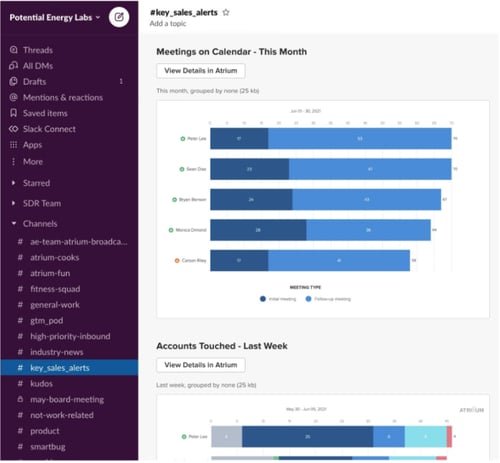Click the orange status icon in the fifth chart row
Viewport: 500px width, 463px height.
177,260
